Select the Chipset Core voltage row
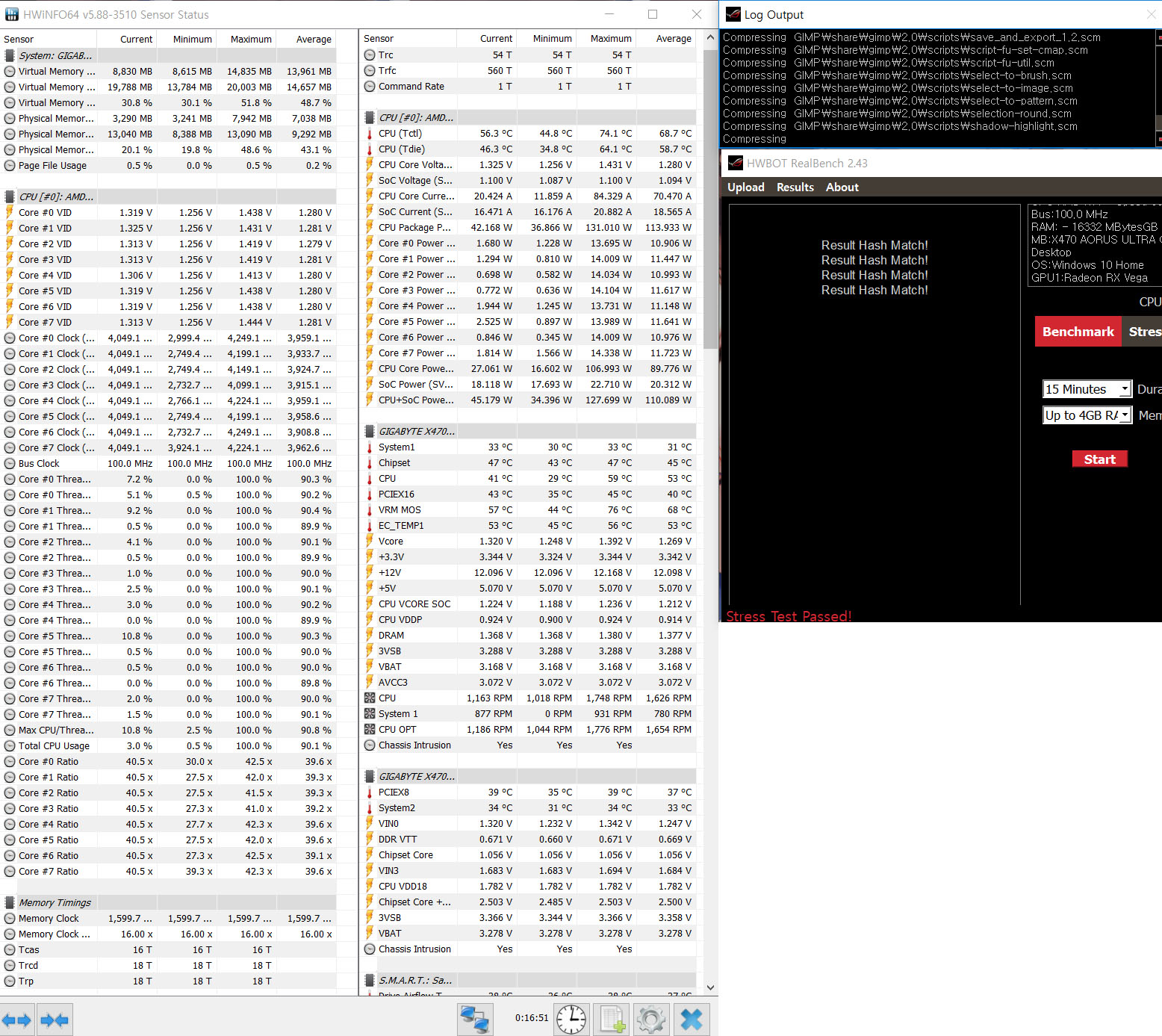 (x=529, y=854)
